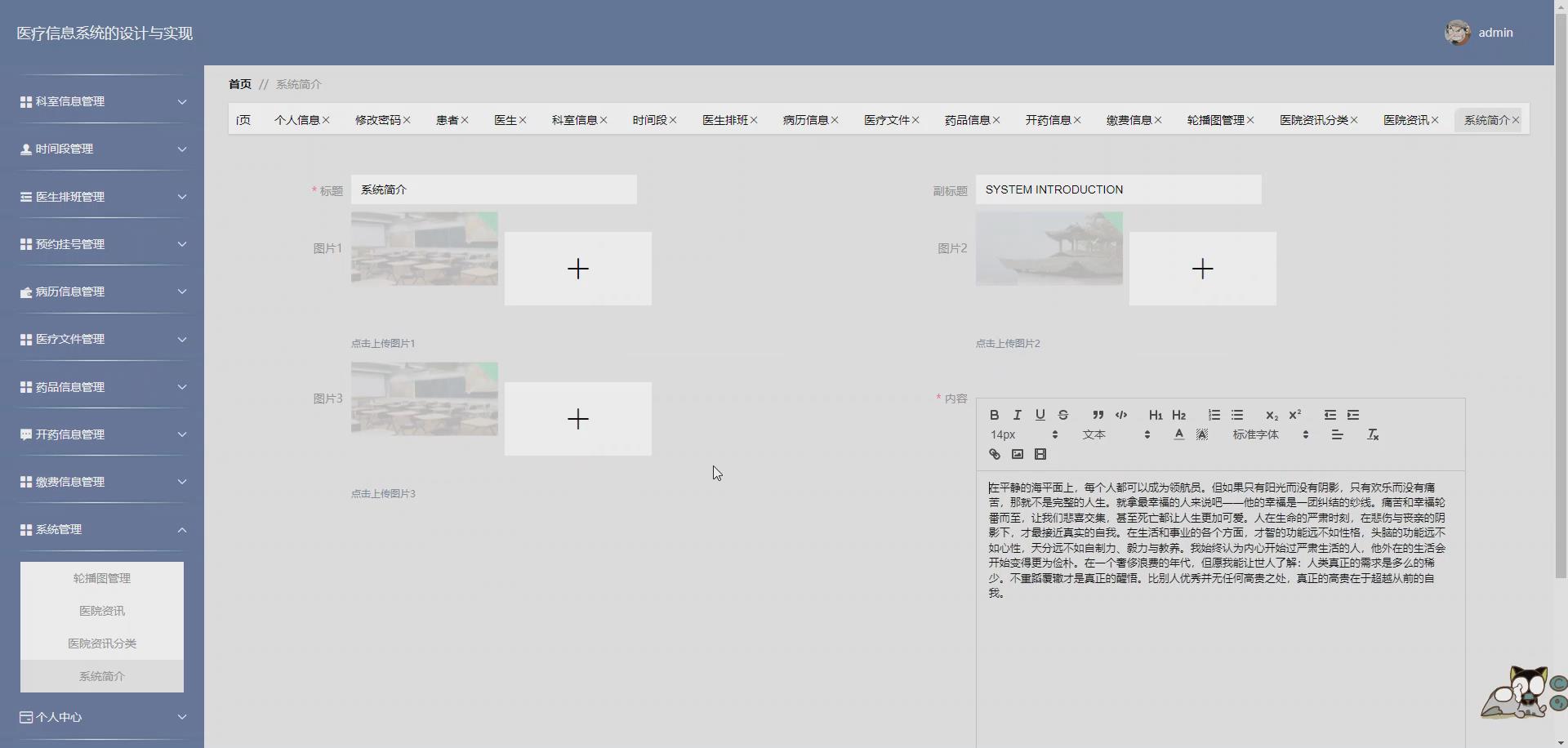Screen dimensions: 1568x748
Task: Apply subscript formatting to selected text
Action: (x=1271, y=416)
